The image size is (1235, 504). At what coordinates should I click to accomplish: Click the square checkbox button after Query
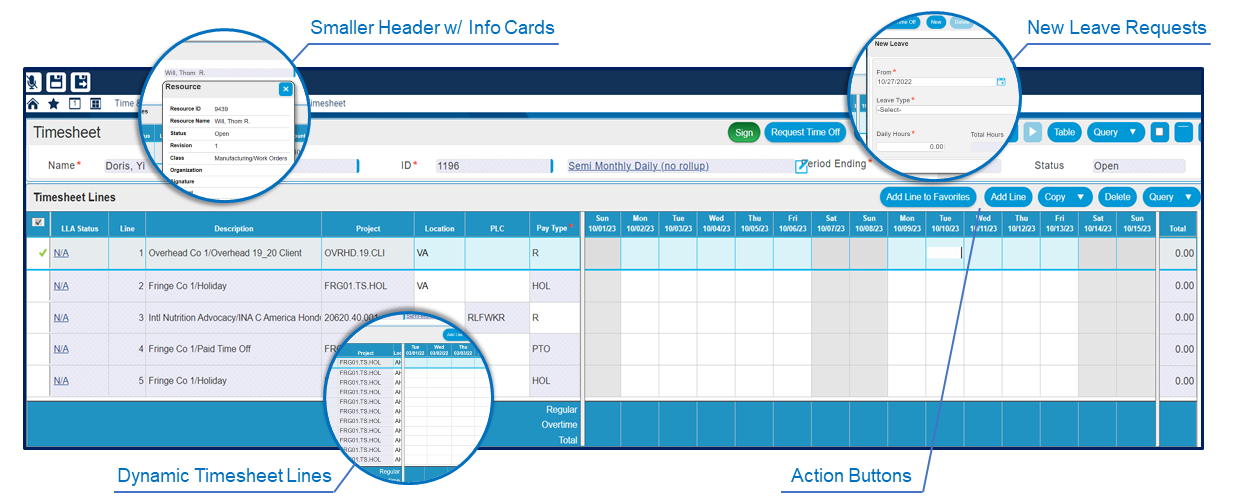(x=1159, y=132)
